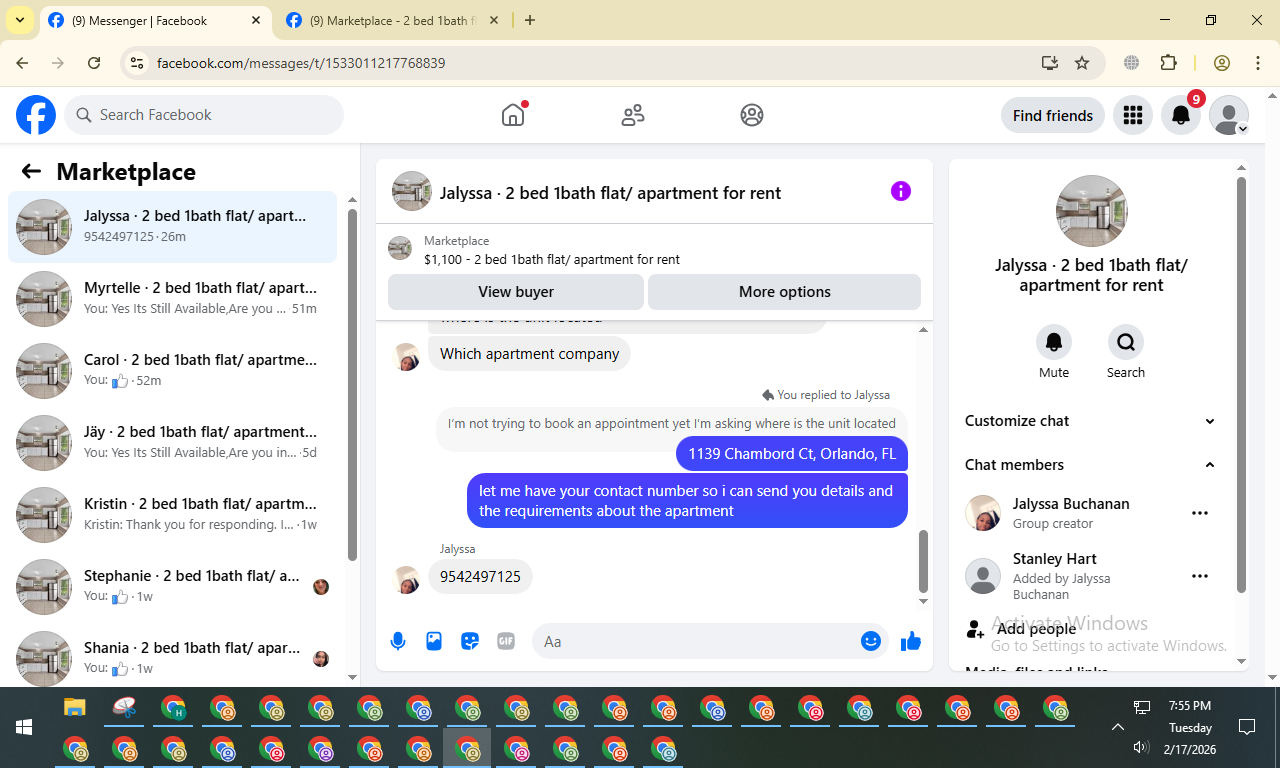The height and width of the screenshot is (768, 1280).
Task: Switch to Messenger | Facebook tab
Action: point(155,20)
